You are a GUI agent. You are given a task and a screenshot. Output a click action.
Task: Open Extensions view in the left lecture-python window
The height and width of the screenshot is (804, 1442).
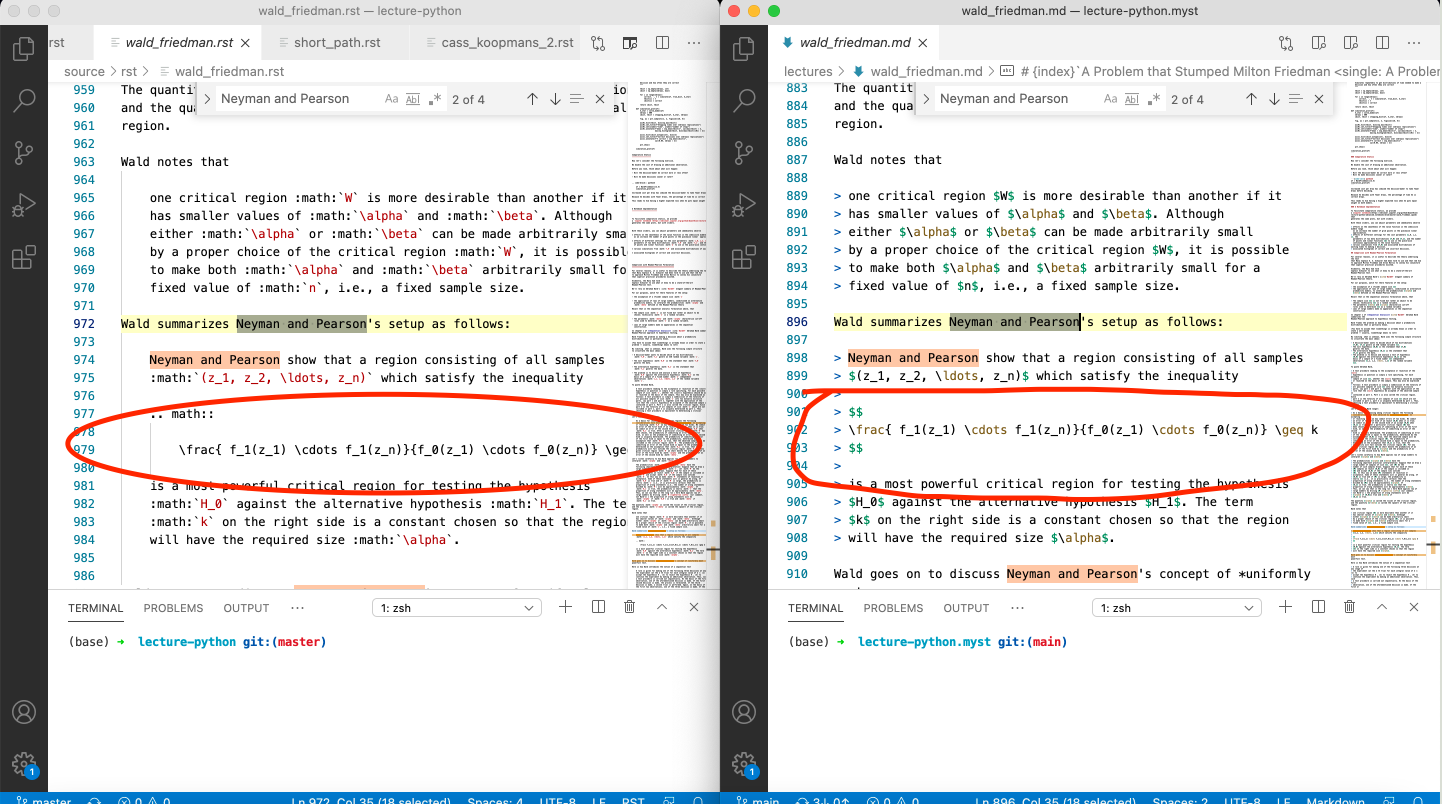coord(24,258)
